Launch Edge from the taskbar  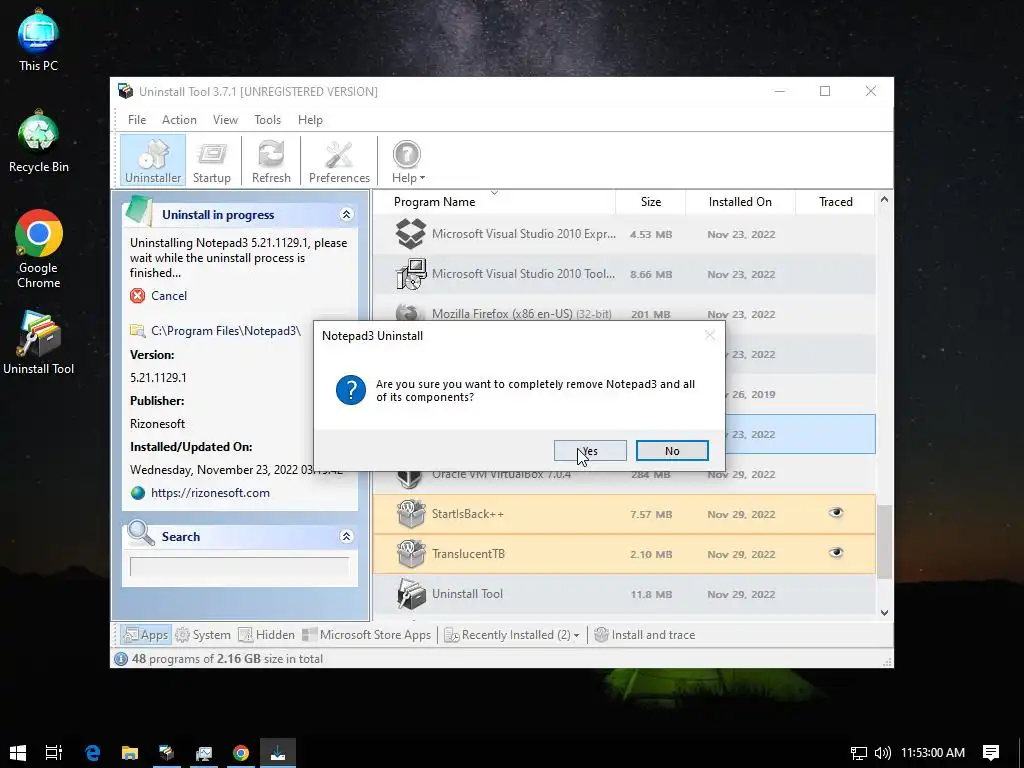point(92,753)
